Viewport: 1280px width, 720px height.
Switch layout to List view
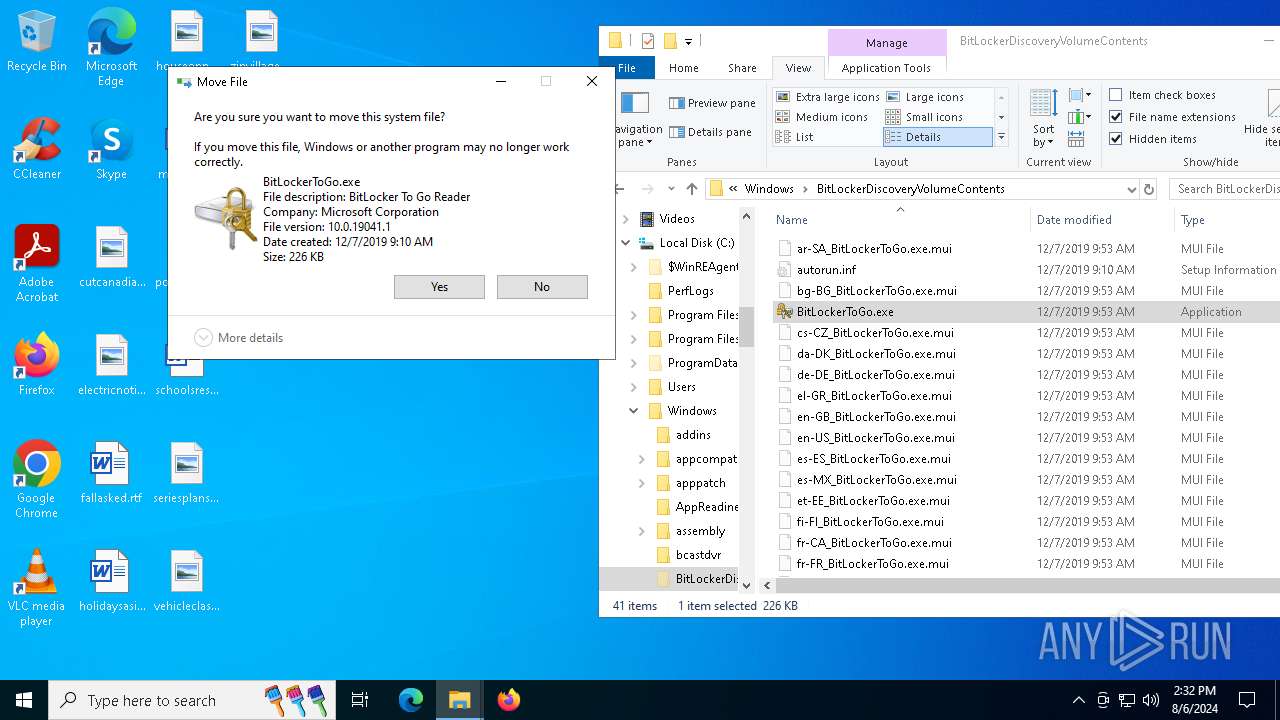(x=795, y=137)
